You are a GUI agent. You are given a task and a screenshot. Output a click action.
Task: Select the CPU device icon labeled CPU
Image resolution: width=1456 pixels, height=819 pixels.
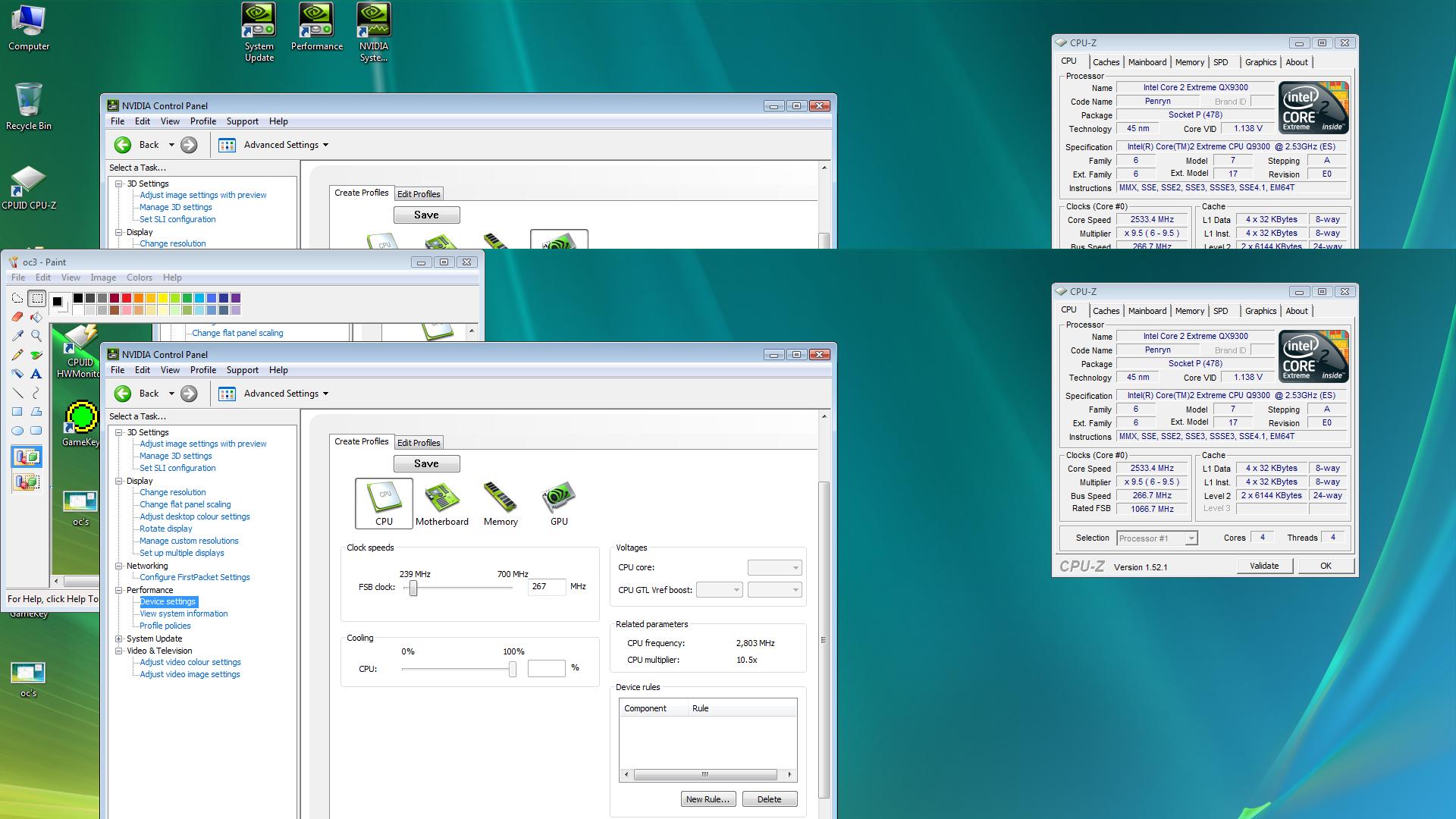click(x=384, y=504)
